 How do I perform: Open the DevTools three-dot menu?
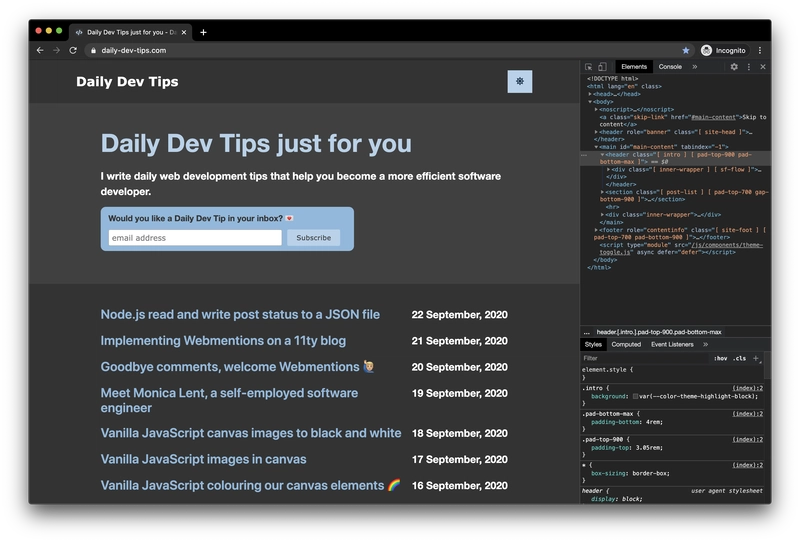[748, 67]
